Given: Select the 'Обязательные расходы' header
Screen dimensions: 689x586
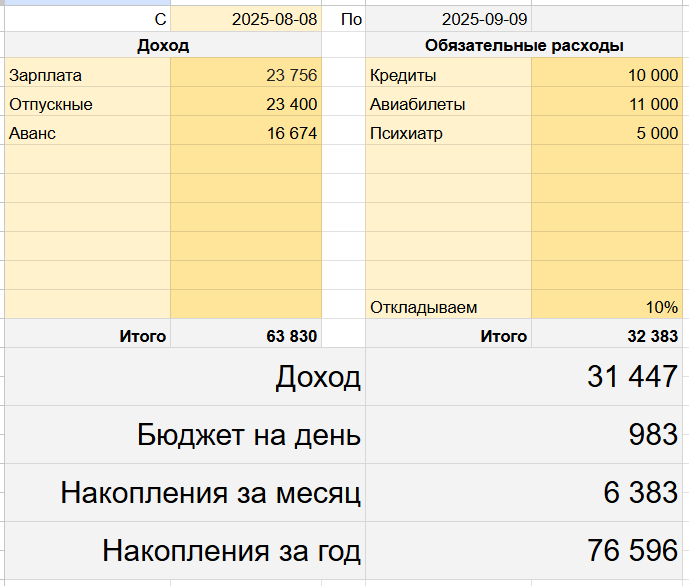Looking at the screenshot, I should click(524, 45).
